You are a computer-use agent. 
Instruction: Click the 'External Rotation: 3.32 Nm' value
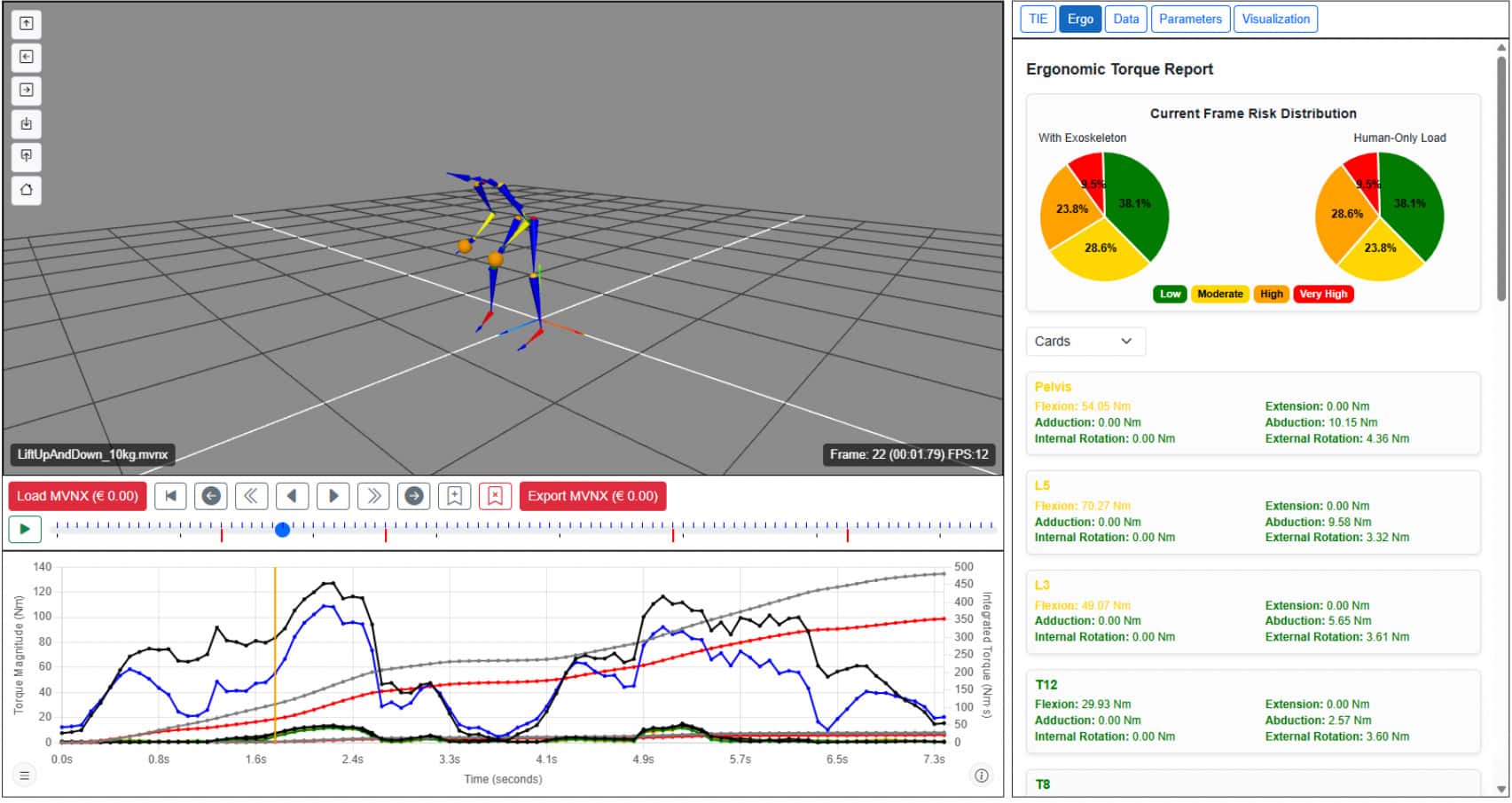pyautogui.click(x=1336, y=537)
